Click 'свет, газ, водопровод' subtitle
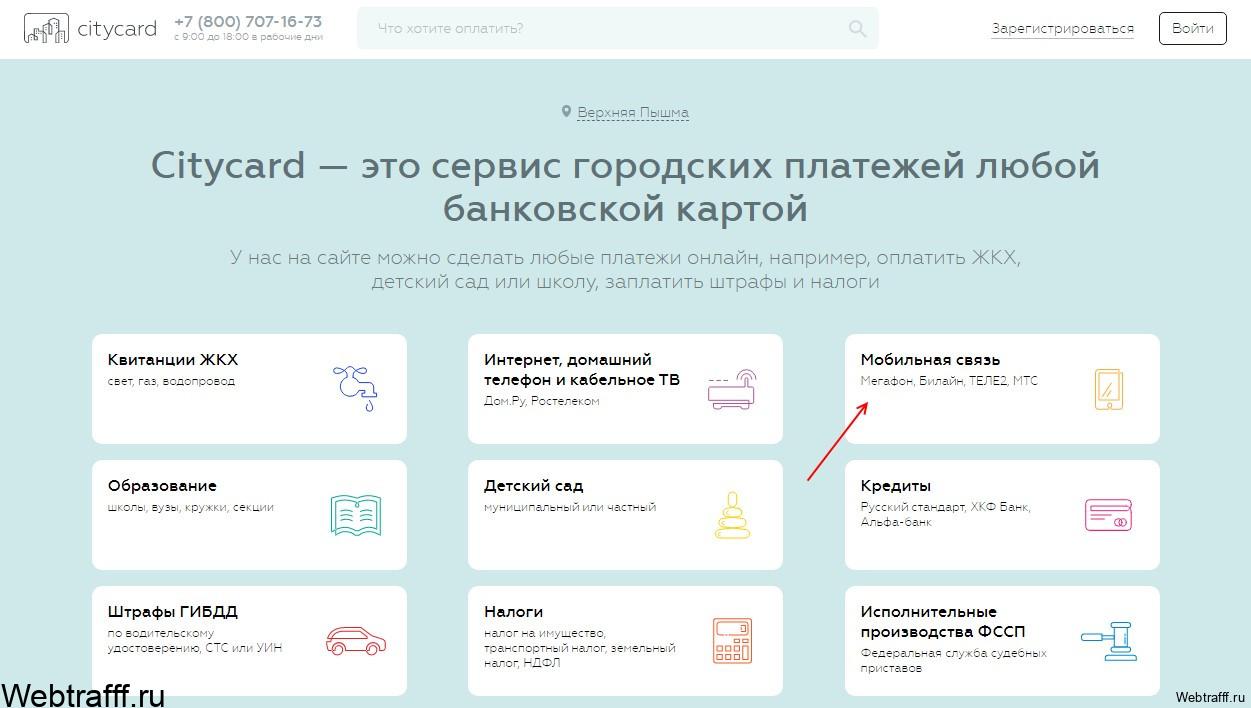 click(171, 381)
